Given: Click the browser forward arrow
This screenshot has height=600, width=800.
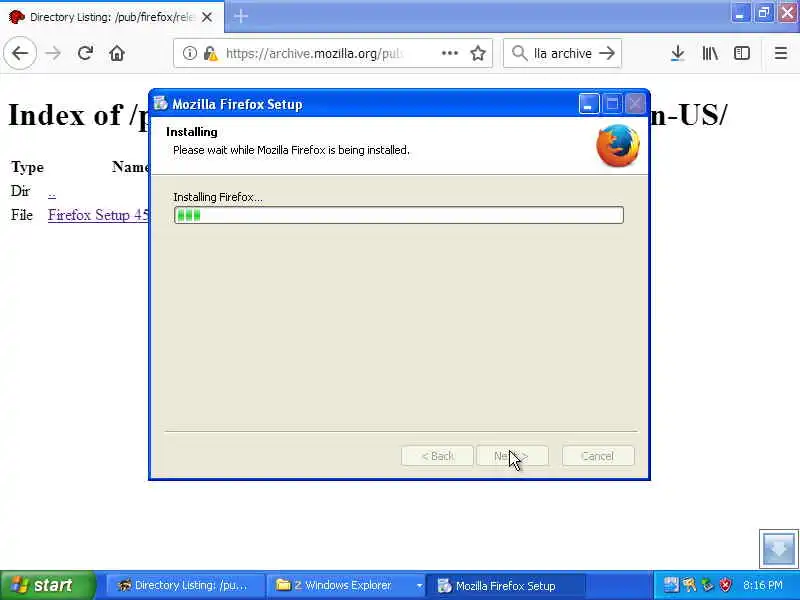Looking at the screenshot, I should 53,53.
